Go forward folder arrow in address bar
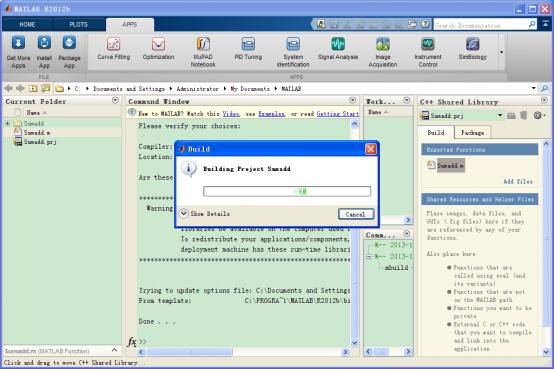 20,88
